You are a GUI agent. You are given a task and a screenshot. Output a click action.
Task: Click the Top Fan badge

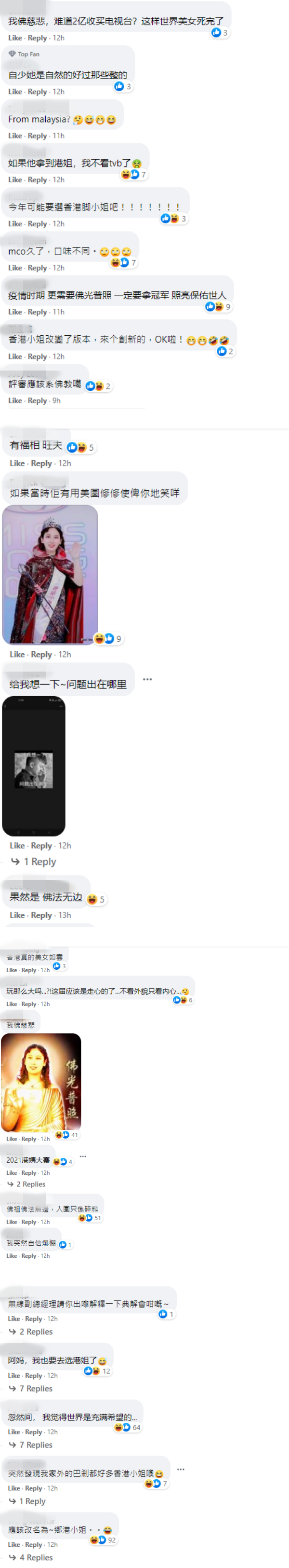point(24,54)
